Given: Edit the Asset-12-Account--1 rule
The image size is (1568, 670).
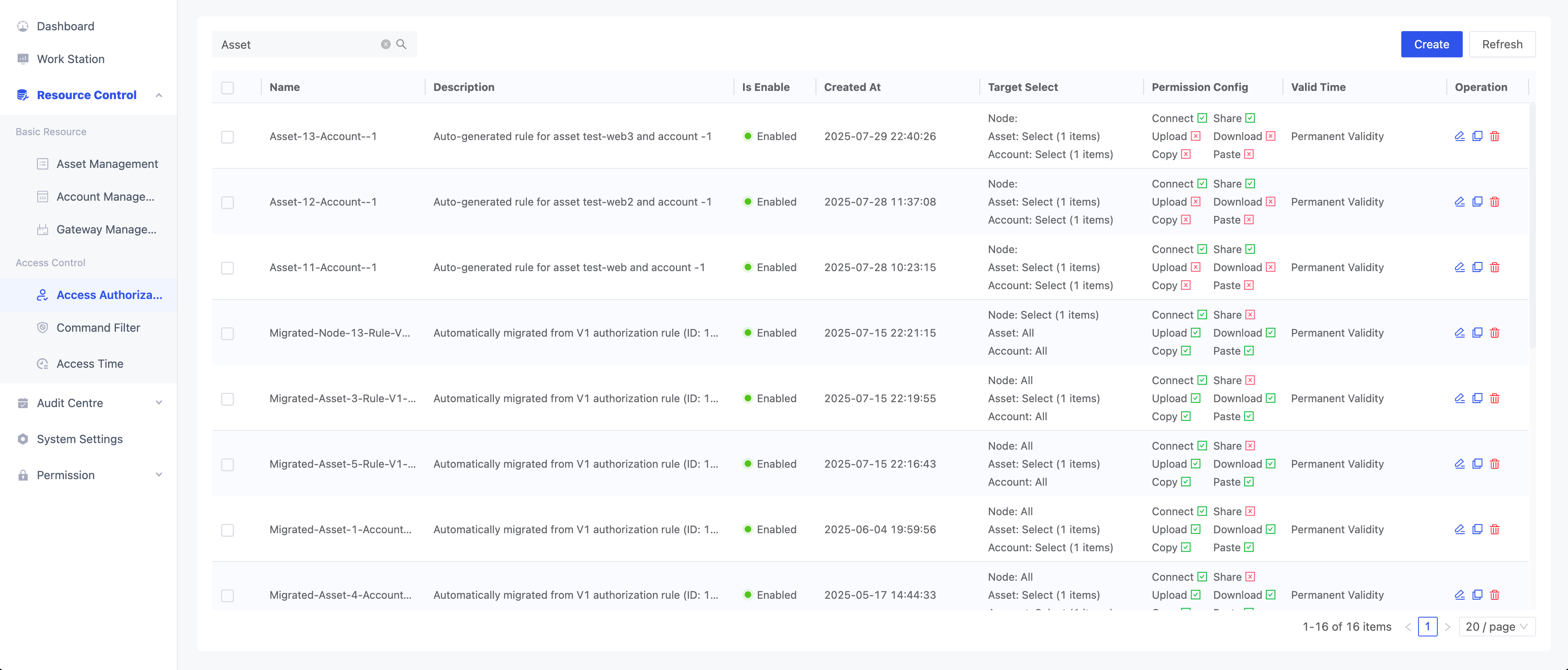Looking at the screenshot, I should (1459, 202).
